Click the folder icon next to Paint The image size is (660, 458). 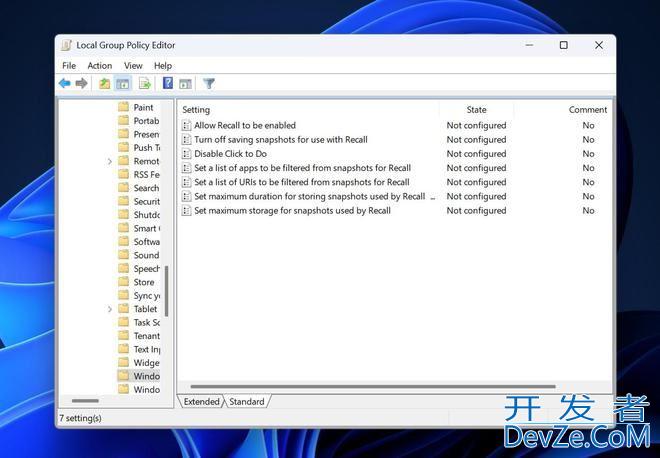pos(123,107)
